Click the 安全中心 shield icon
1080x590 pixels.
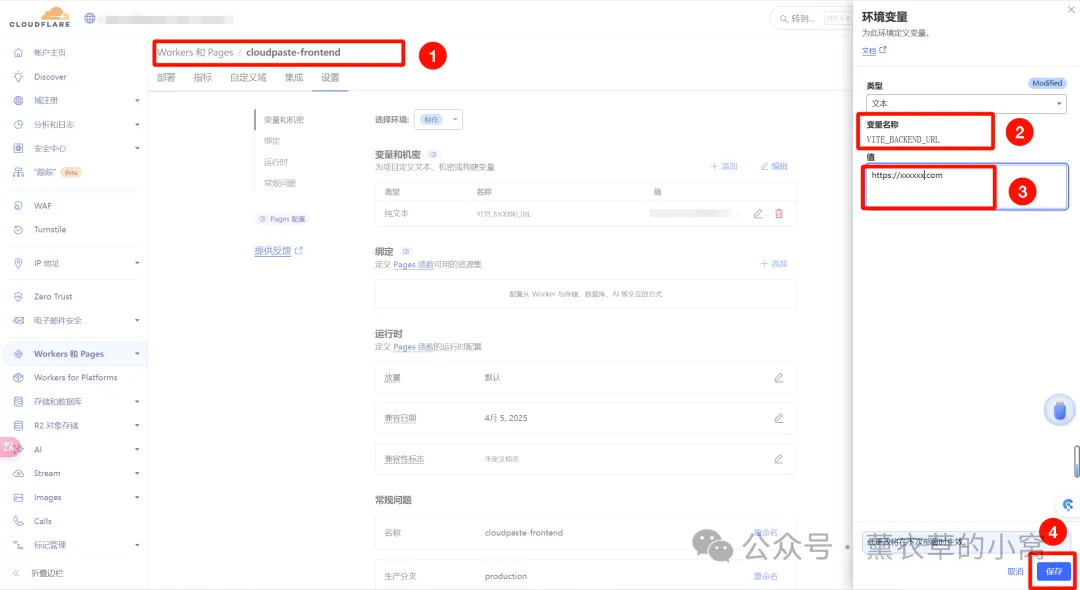click(19, 148)
